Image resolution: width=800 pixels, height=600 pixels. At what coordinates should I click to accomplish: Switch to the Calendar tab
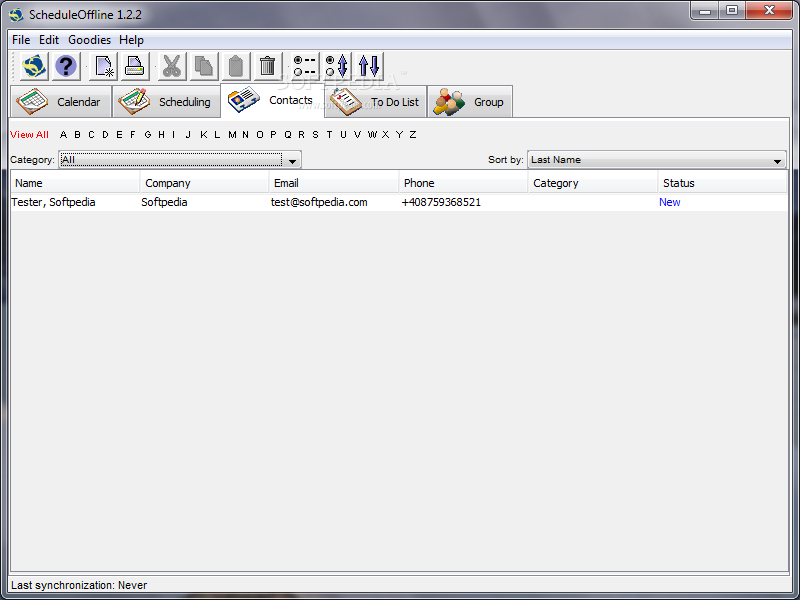pyautogui.click(x=61, y=102)
